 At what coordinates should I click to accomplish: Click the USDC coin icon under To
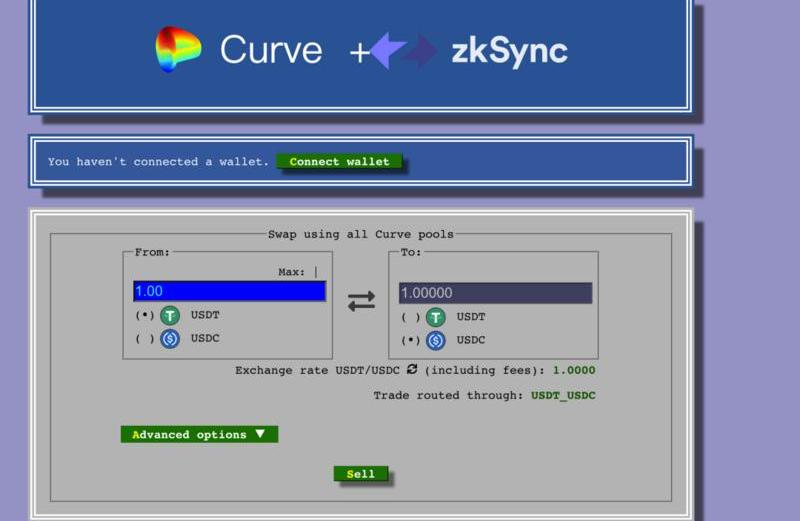coord(436,340)
